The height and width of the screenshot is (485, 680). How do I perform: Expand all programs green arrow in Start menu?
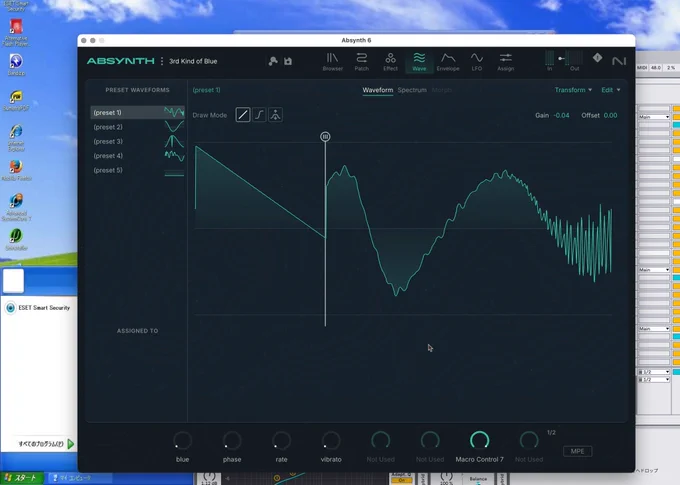[x=71, y=444]
